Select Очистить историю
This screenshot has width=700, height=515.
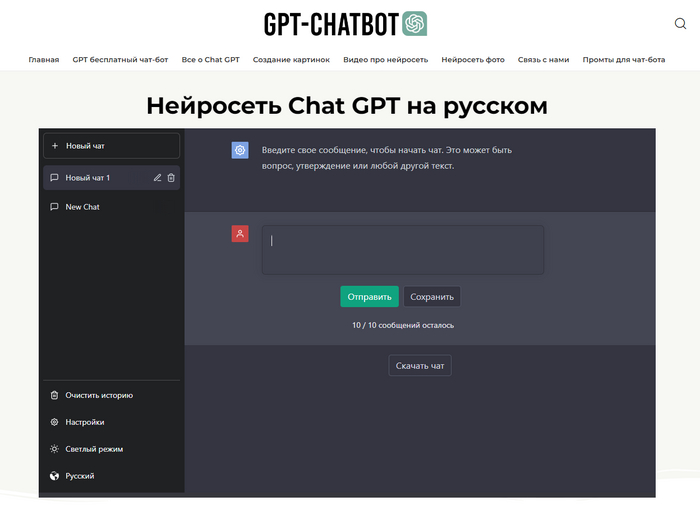coord(99,395)
